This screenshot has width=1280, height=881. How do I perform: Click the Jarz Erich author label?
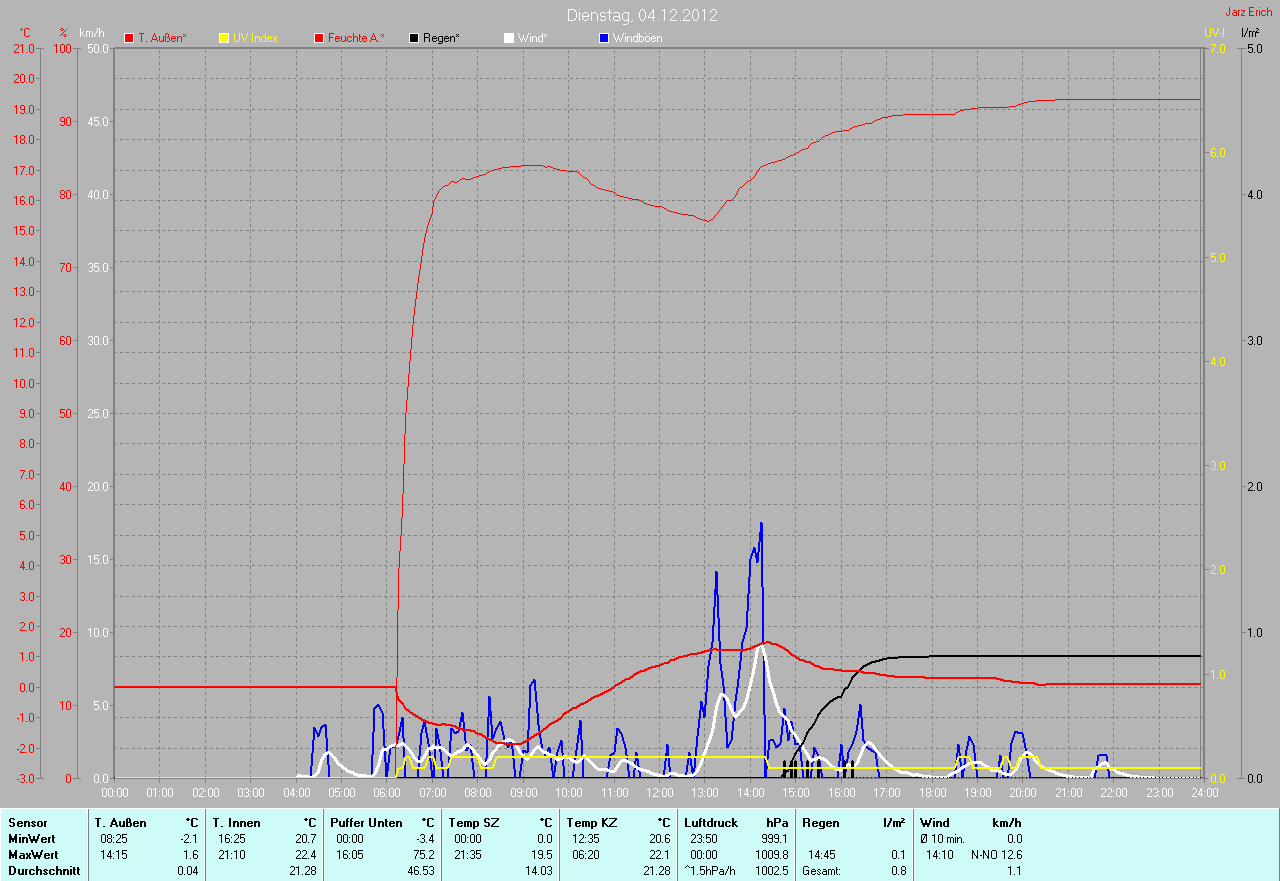[x=1249, y=12]
